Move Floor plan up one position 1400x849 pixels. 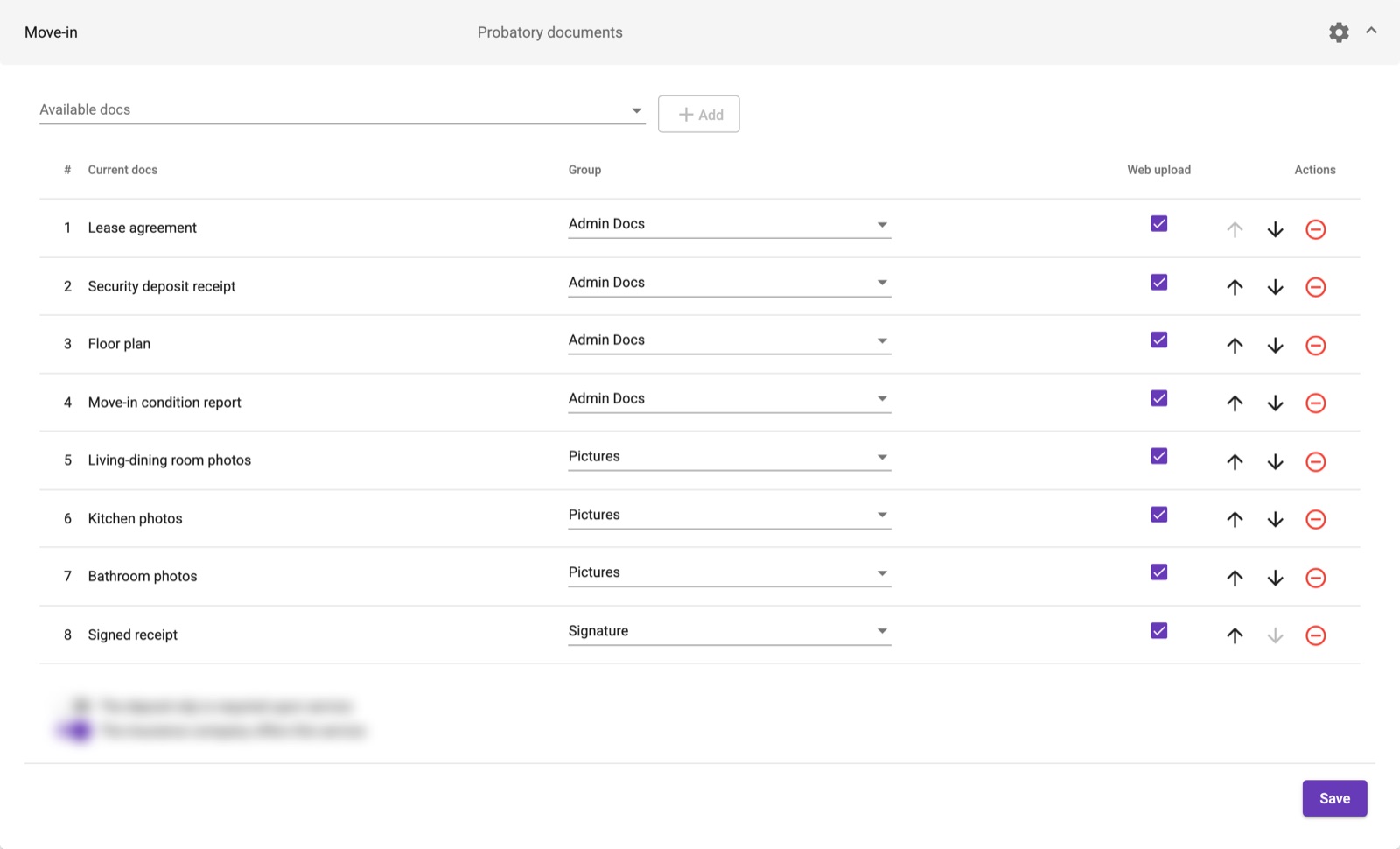coord(1235,346)
